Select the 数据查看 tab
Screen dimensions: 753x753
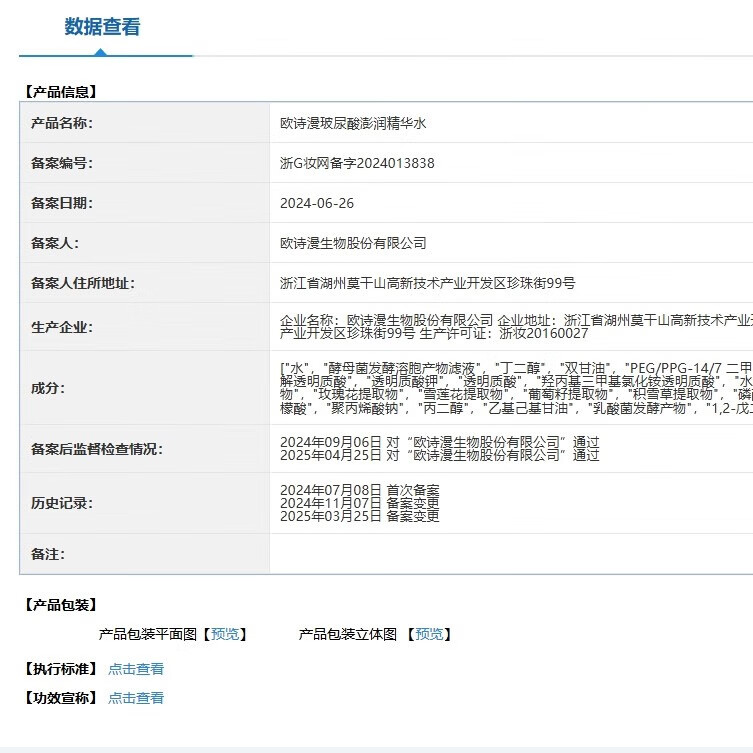click(x=102, y=26)
